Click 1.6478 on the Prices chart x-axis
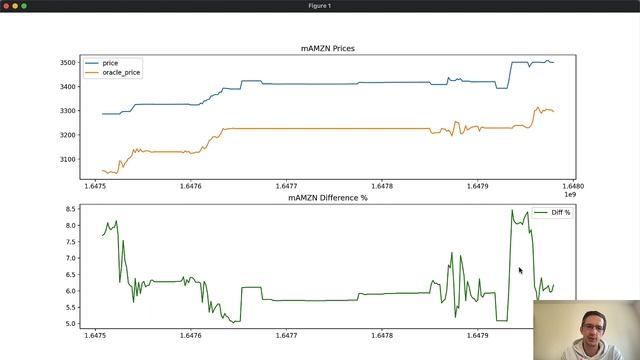Screen dimensions: 640x360 click(x=382, y=186)
